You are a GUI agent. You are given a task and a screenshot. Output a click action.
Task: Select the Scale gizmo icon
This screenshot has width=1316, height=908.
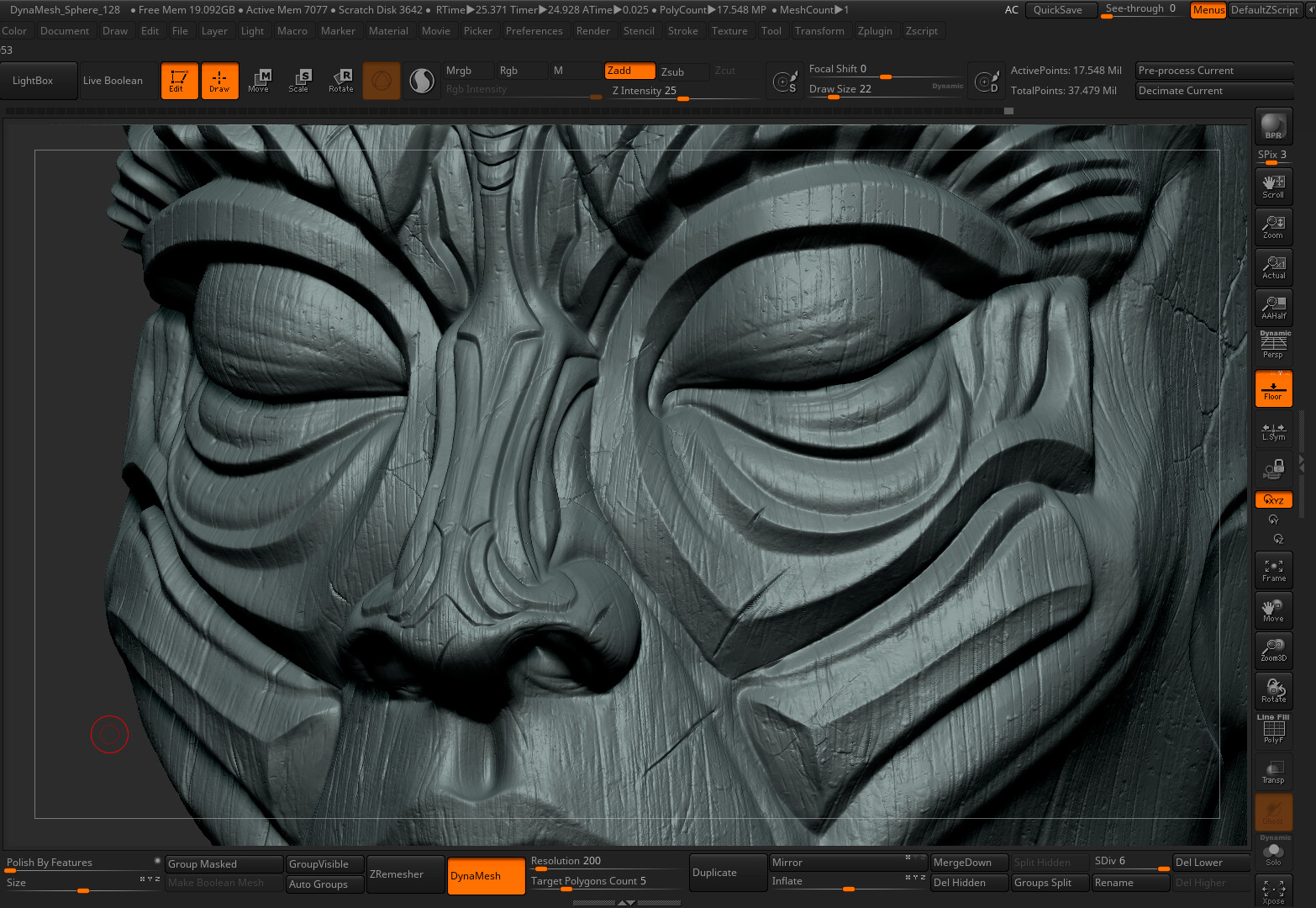[299, 81]
